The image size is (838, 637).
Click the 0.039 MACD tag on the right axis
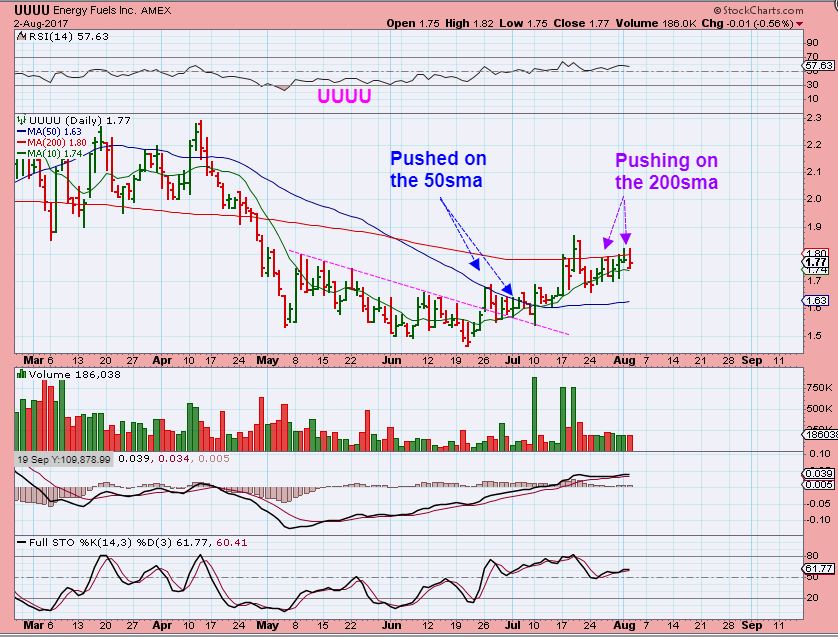[x=819, y=474]
